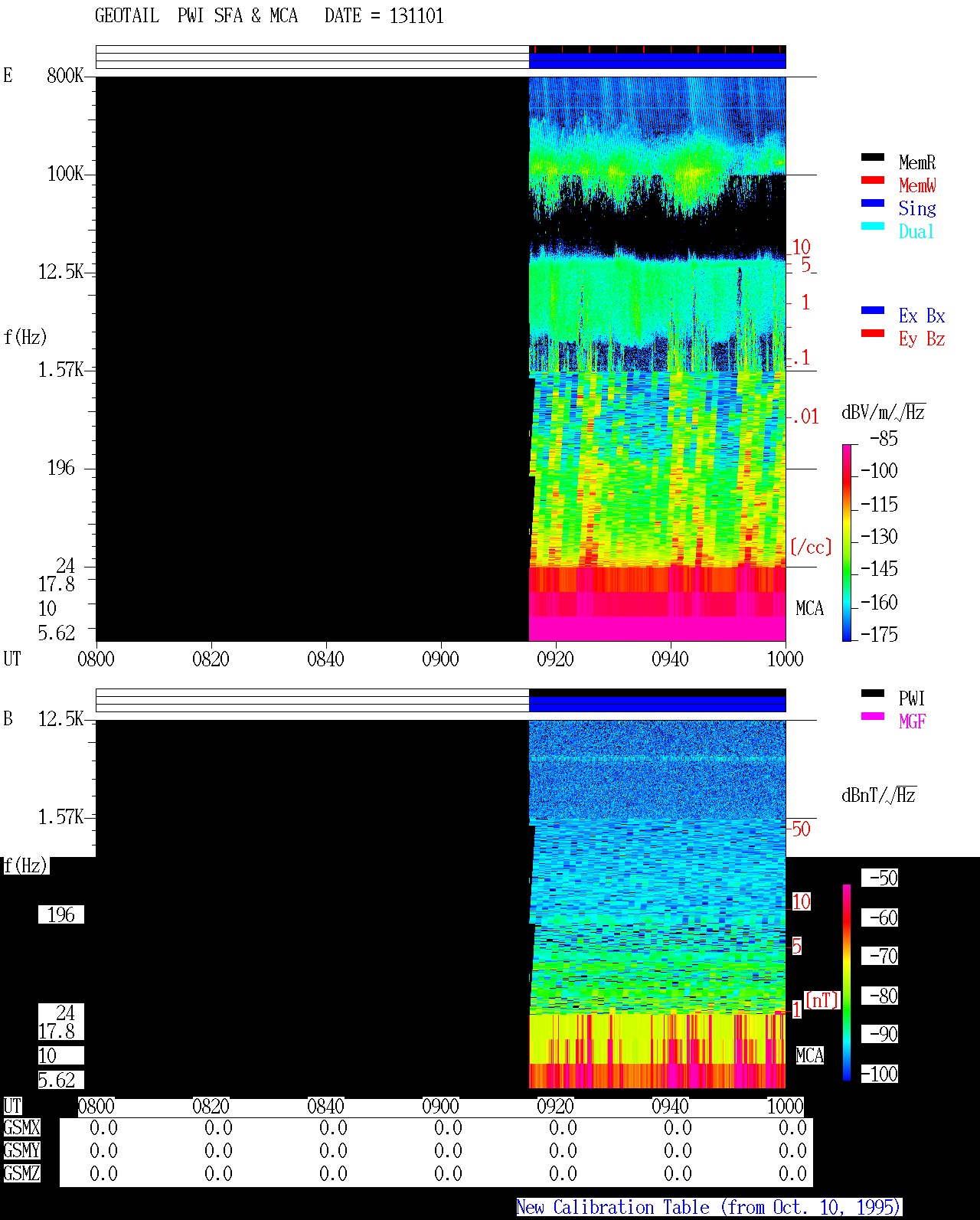Click the red Ey Bz legend swatch
This screenshot has width=980, height=1220.
pyautogui.click(x=873, y=334)
